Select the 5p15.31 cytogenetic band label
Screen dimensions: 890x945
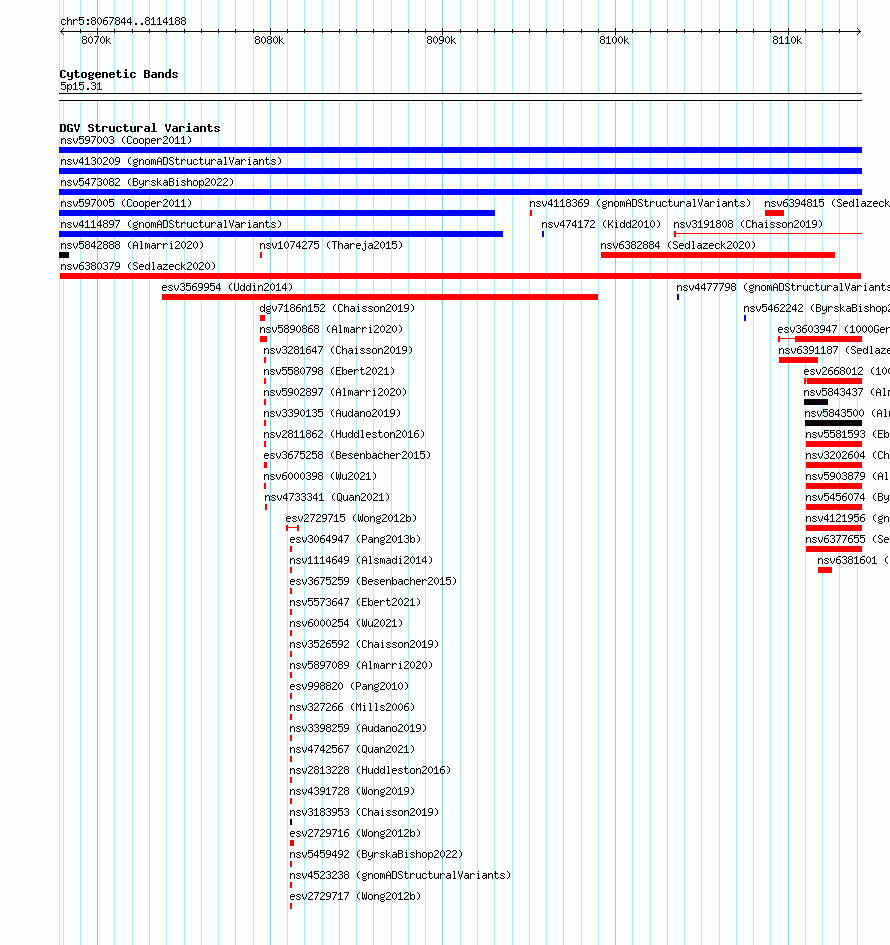pos(81,87)
